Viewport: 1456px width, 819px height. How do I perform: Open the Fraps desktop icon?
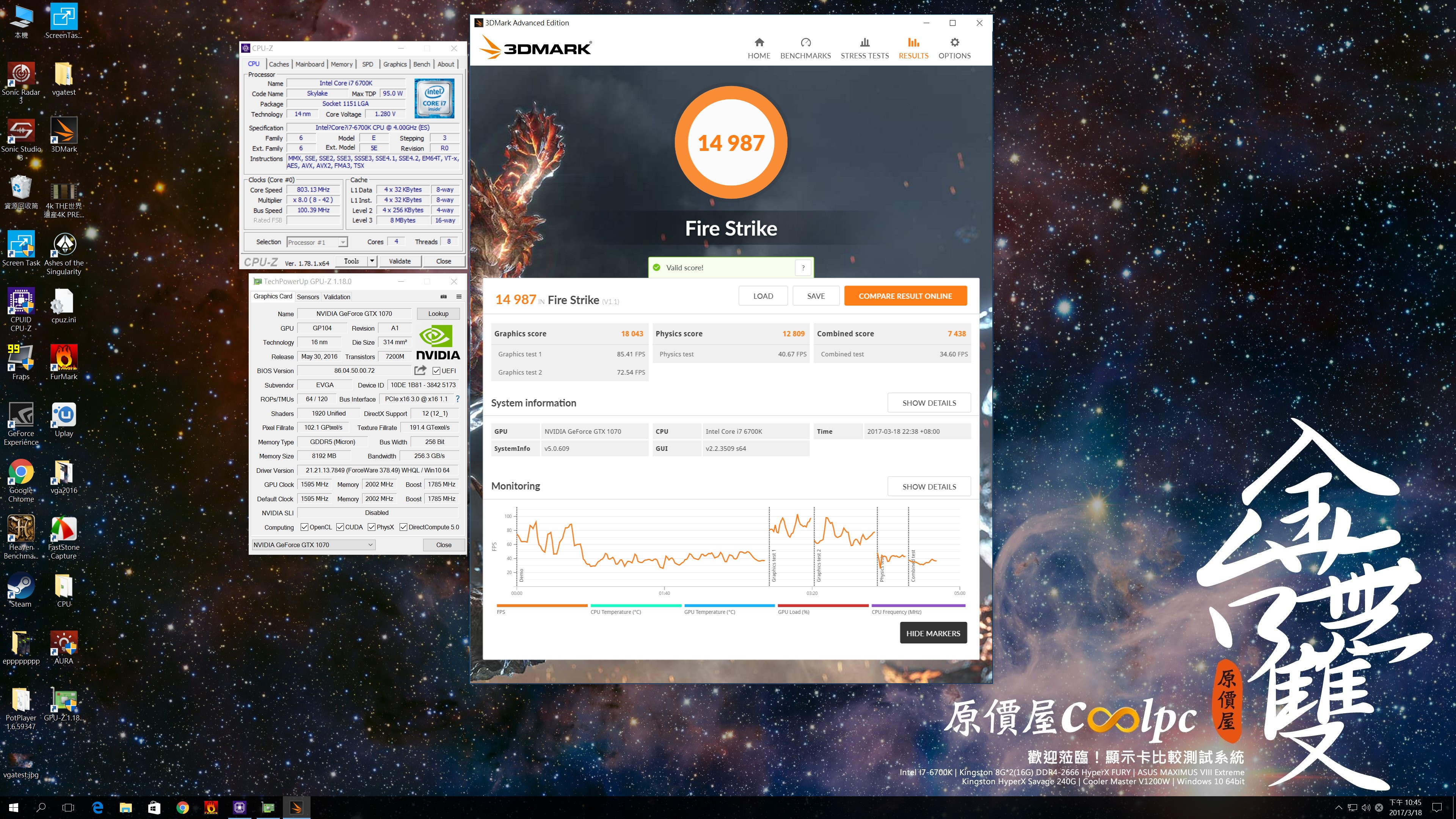21,363
